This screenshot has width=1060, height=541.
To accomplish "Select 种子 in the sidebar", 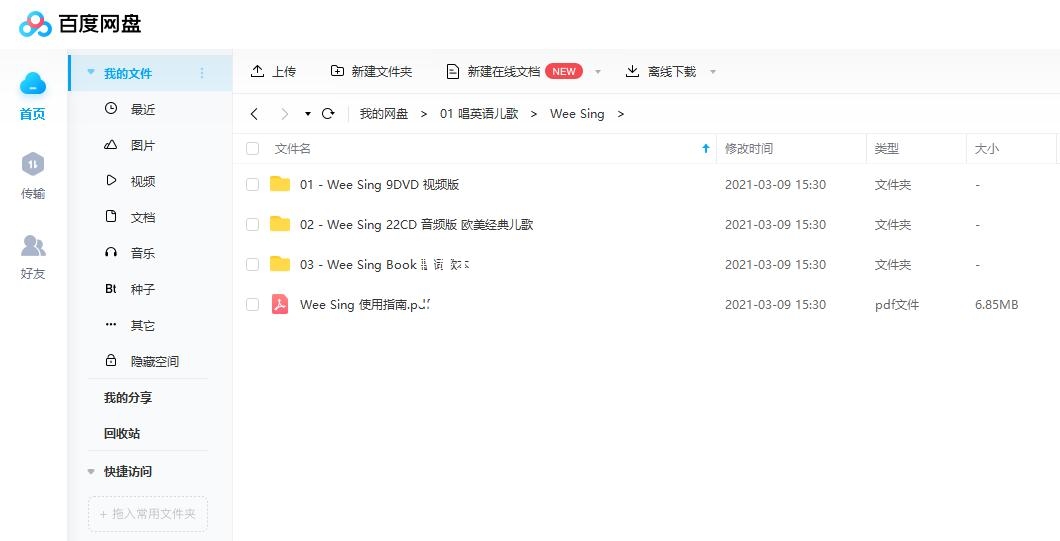I will [143, 289].
